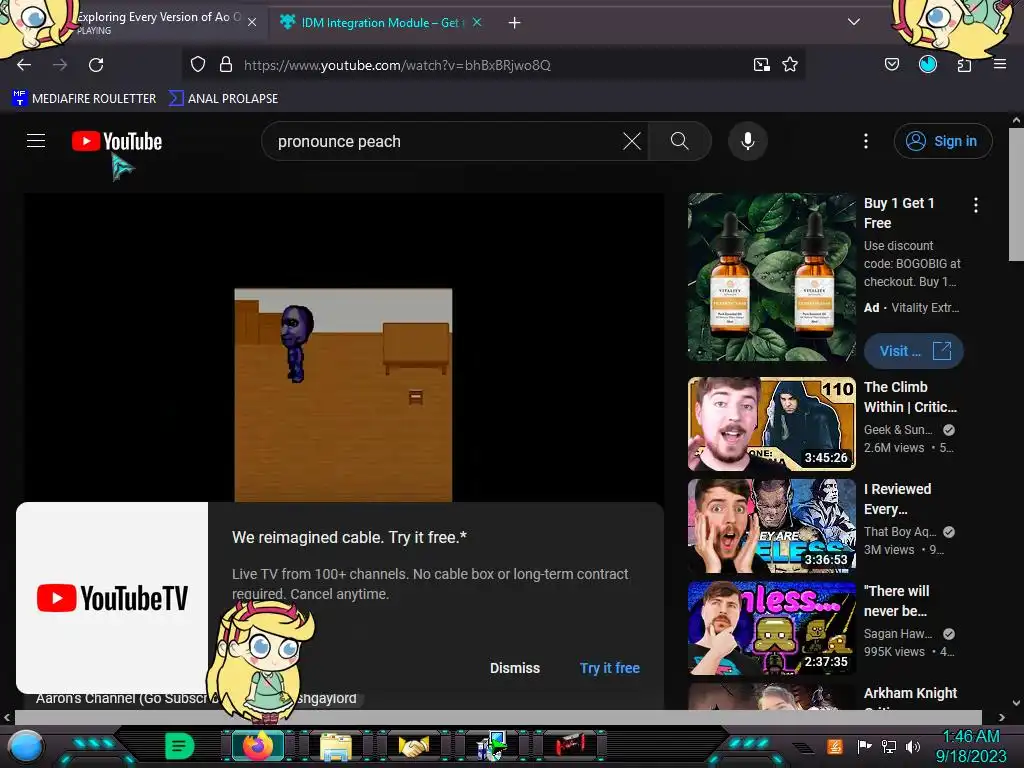This screenshot has height=768, width=1024.
Task: Click the Sagan Haw channel name
Action: pos(898,633)
